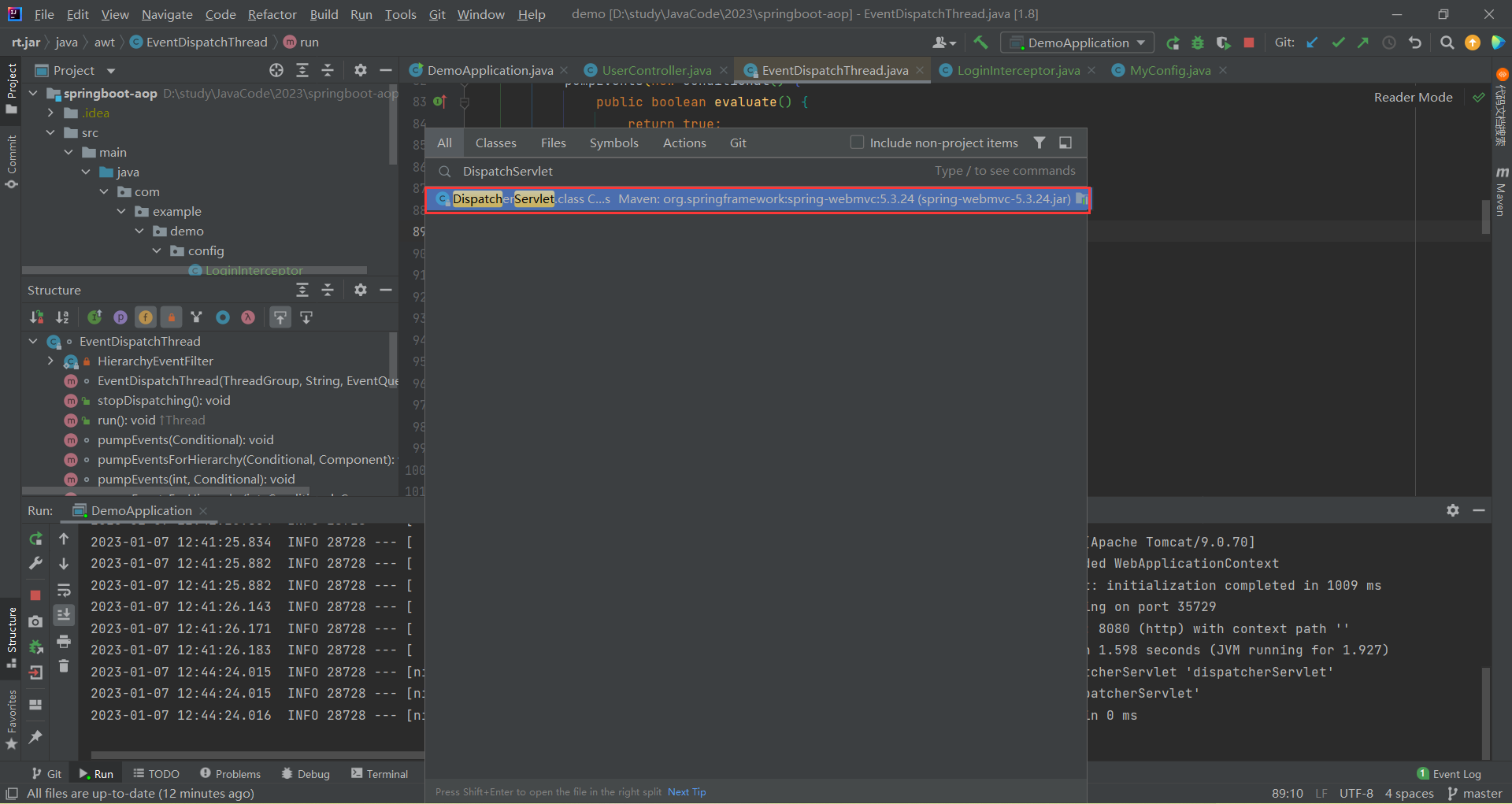Commit changes using the Git checkmark icon
The image size is (1512, 804).
pyautogui.click(x=1338, y=43)
